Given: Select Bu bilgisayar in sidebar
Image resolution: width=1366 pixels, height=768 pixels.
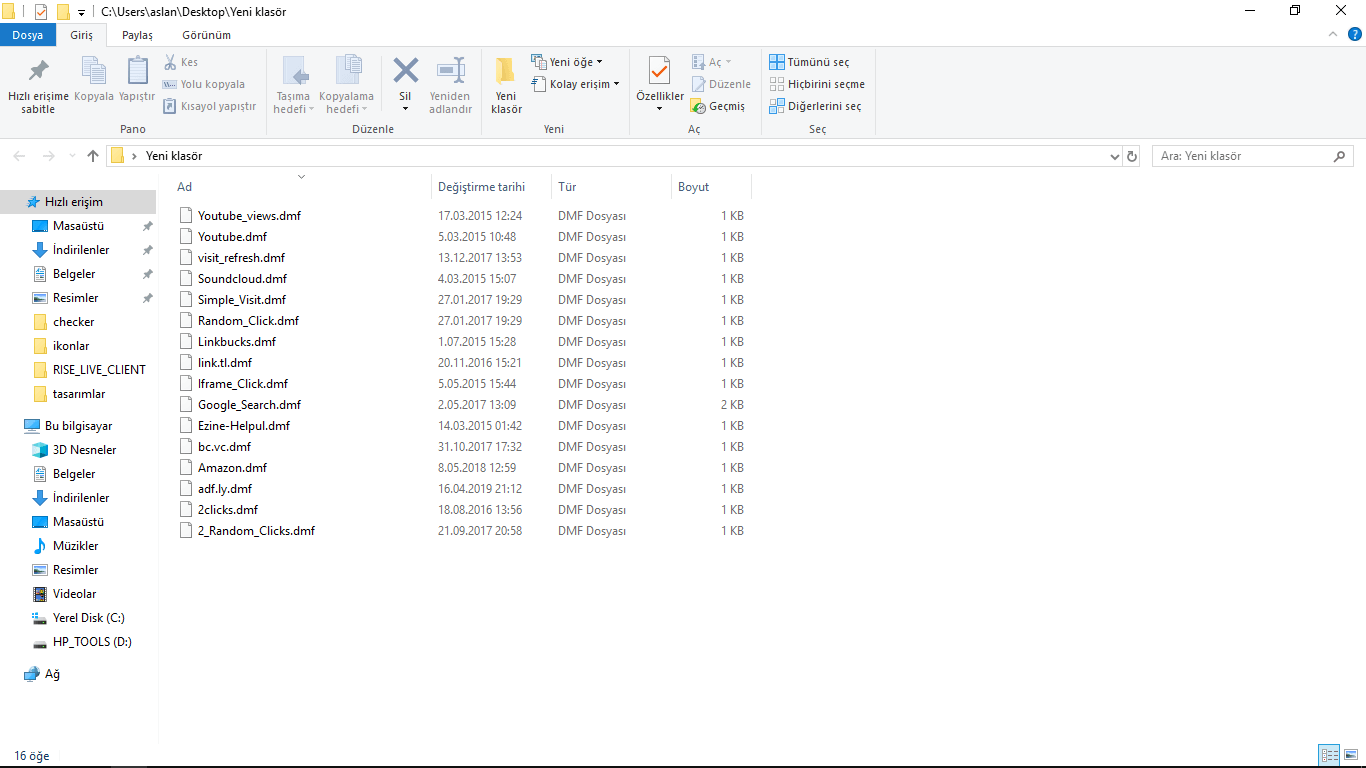Looking at the screenshot, I should point(78,426).
